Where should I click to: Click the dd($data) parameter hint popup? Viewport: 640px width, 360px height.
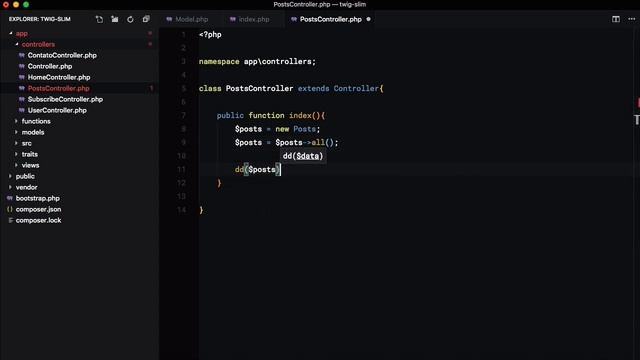coord(303,156)
